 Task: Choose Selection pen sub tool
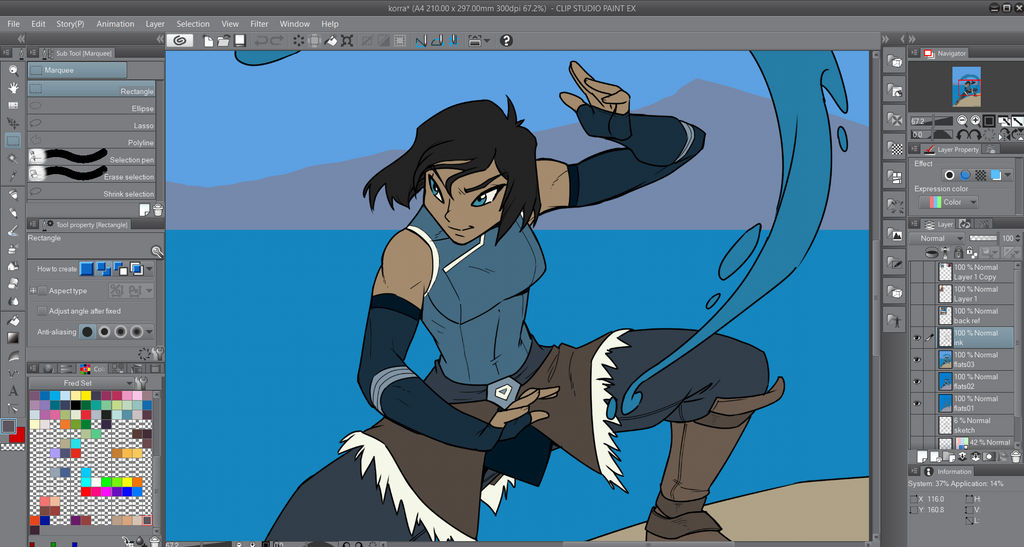click(x=91, y=158)
